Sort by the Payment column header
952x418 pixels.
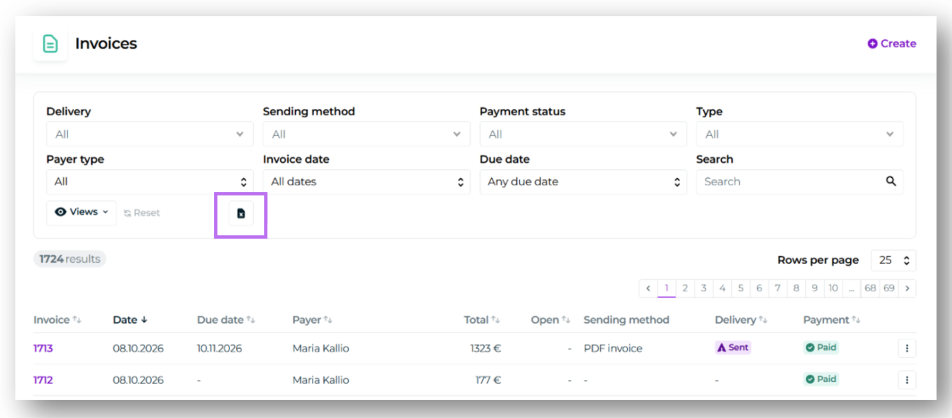tap(831, 320)
